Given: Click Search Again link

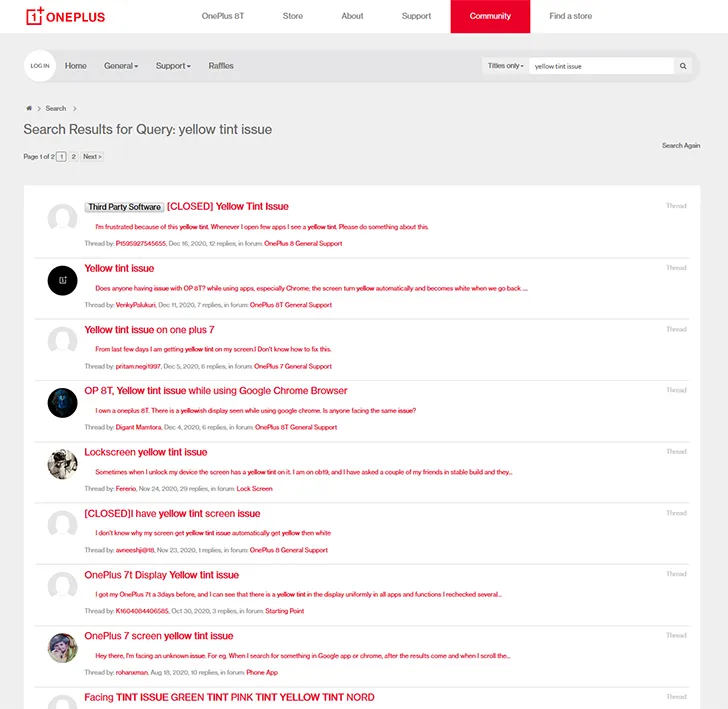Looking at the screenshot, I should [x=681, y=145].
